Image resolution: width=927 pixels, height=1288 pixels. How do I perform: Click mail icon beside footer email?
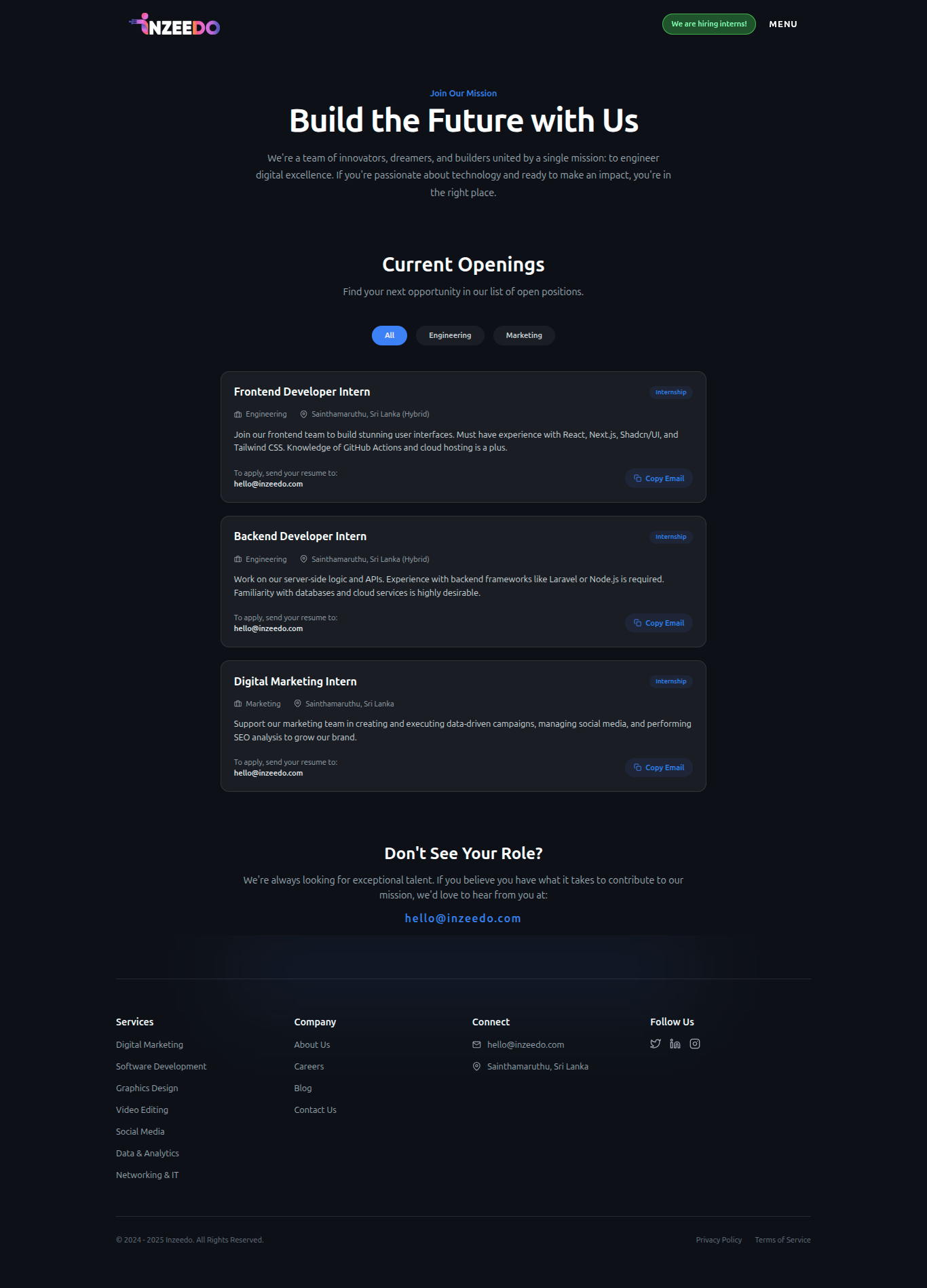476,1045
